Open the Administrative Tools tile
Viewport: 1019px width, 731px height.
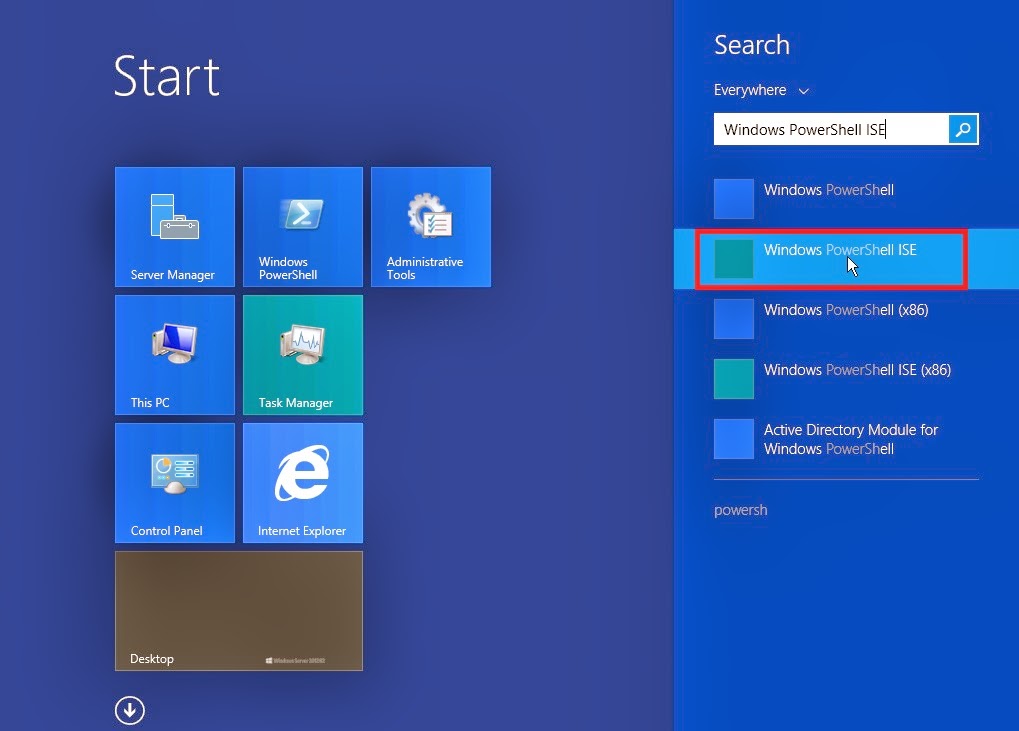click(x=431, y=227)
